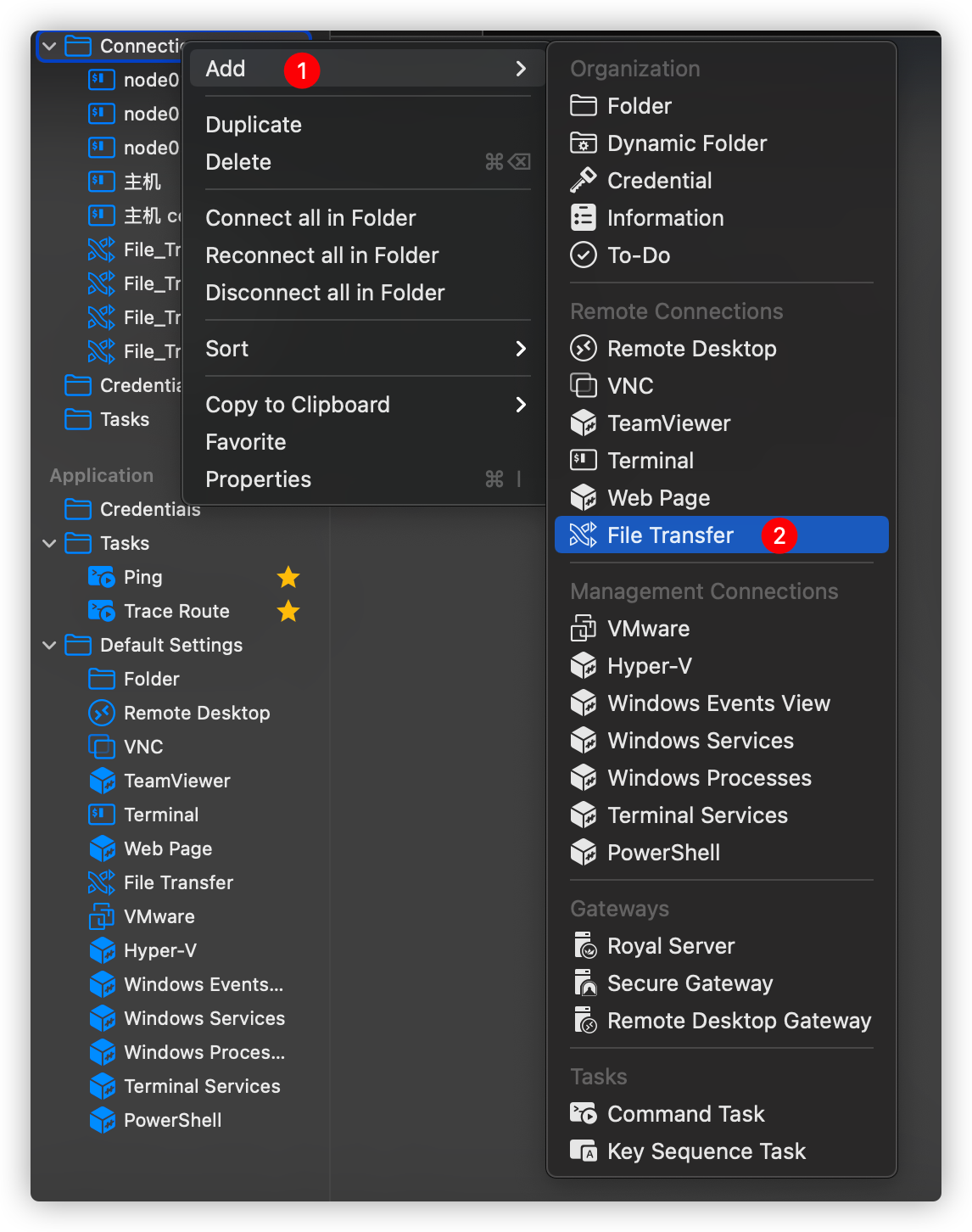This screenshot has height=1232, width=972.
Task: Select Hyper-V under Default Settings
Action: point(160,950)
